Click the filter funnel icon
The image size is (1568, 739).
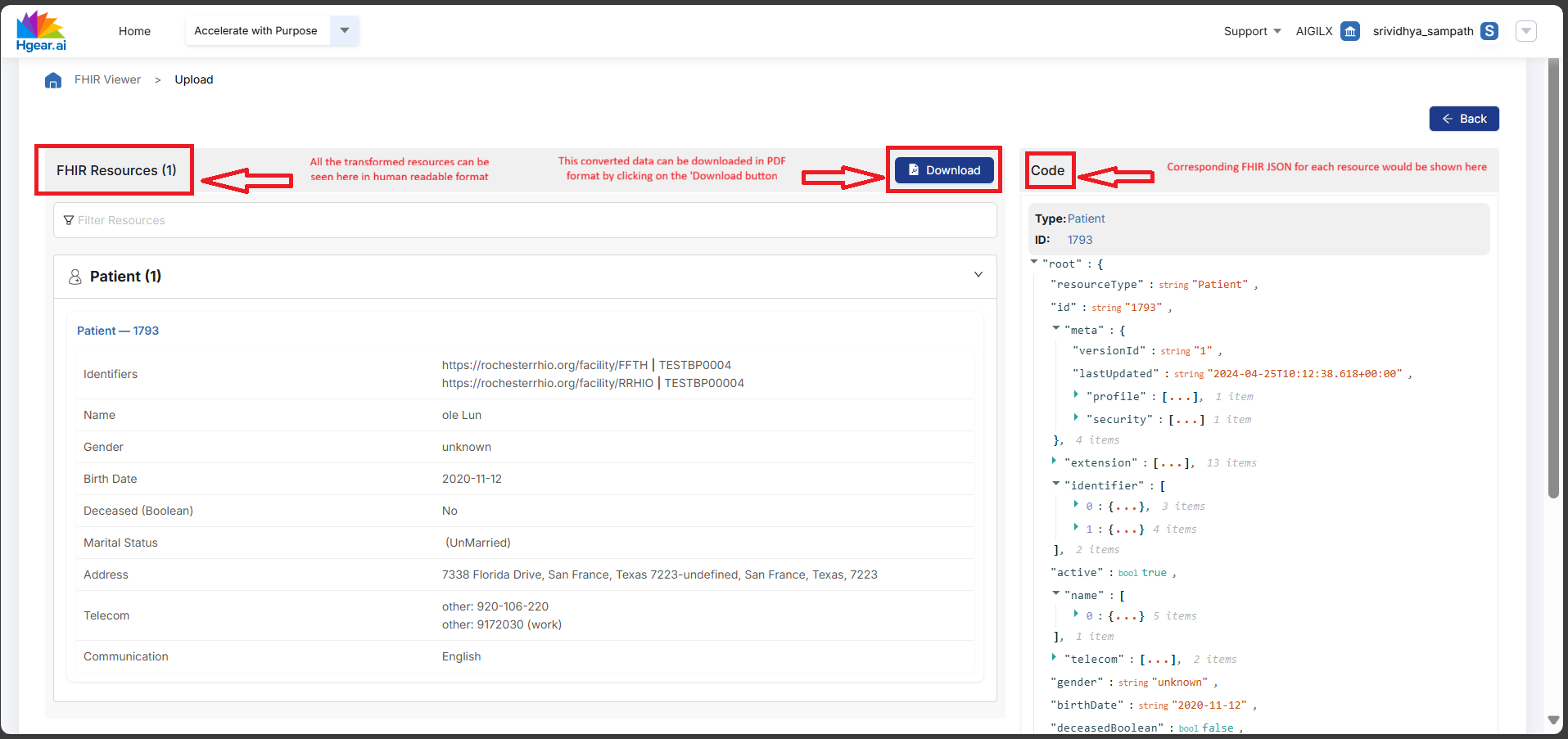(x=69, y=220)
